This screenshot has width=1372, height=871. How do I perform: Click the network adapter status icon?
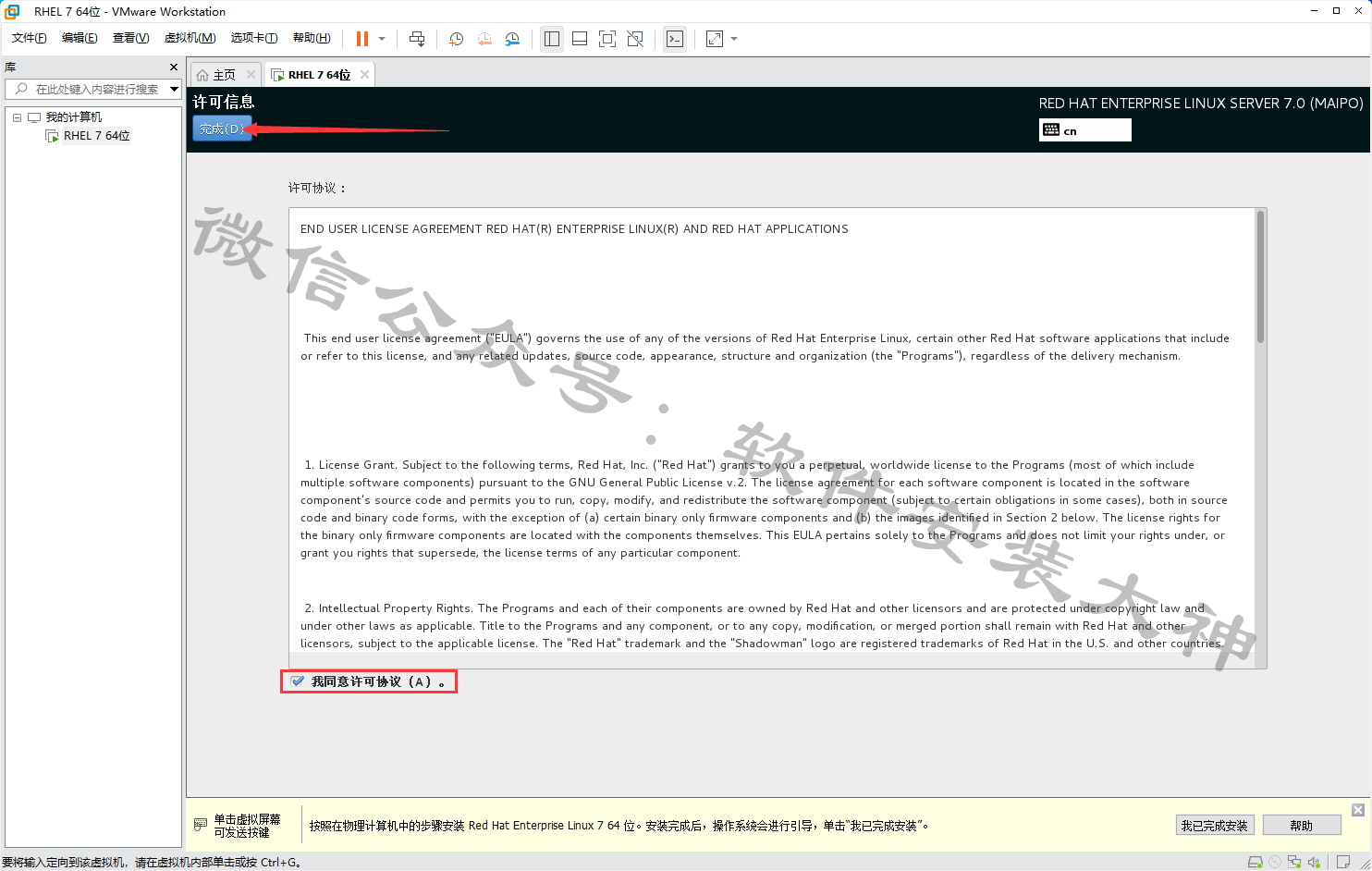coord(1294,862)
